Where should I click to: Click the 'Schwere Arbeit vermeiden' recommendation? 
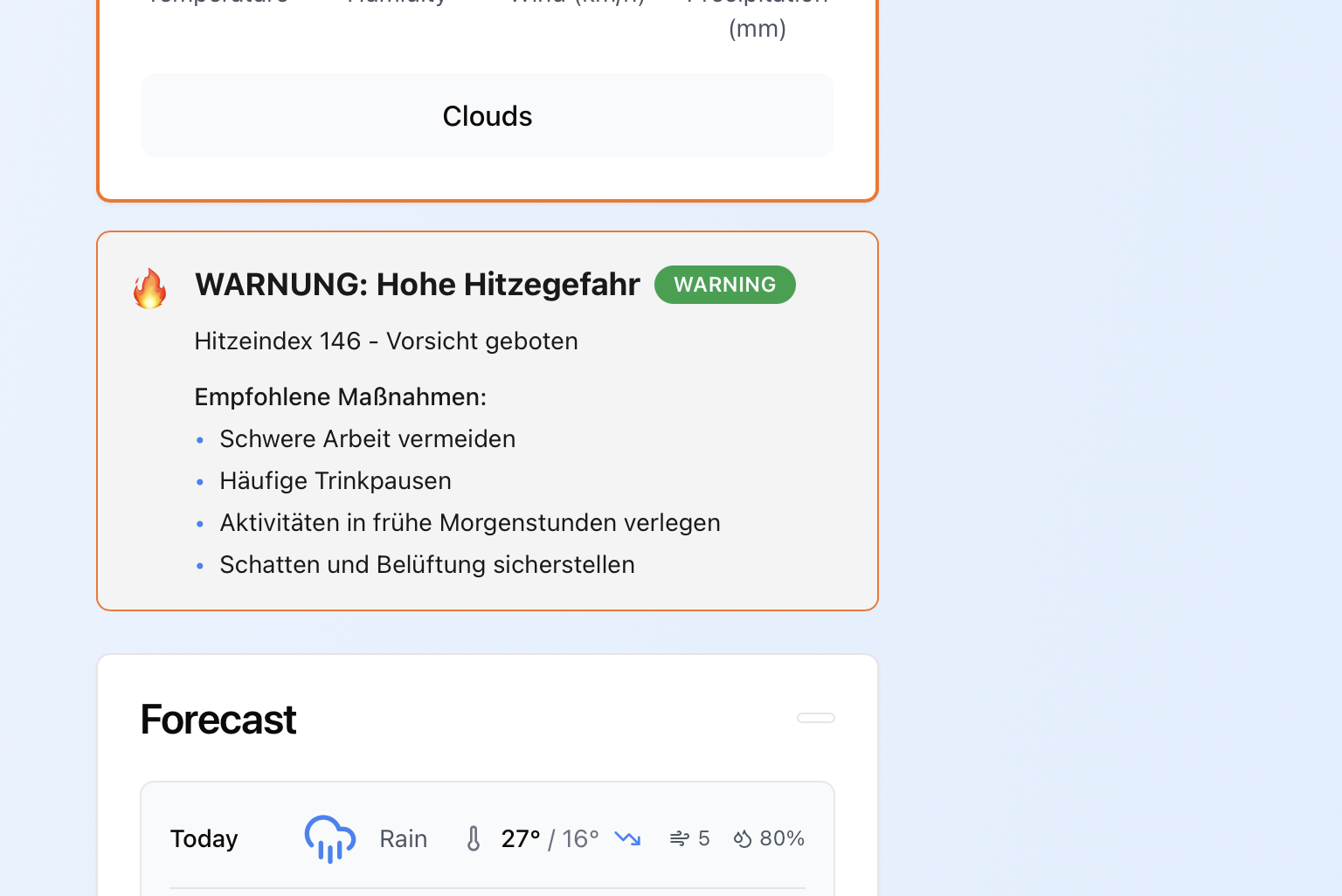click(367, 438)
